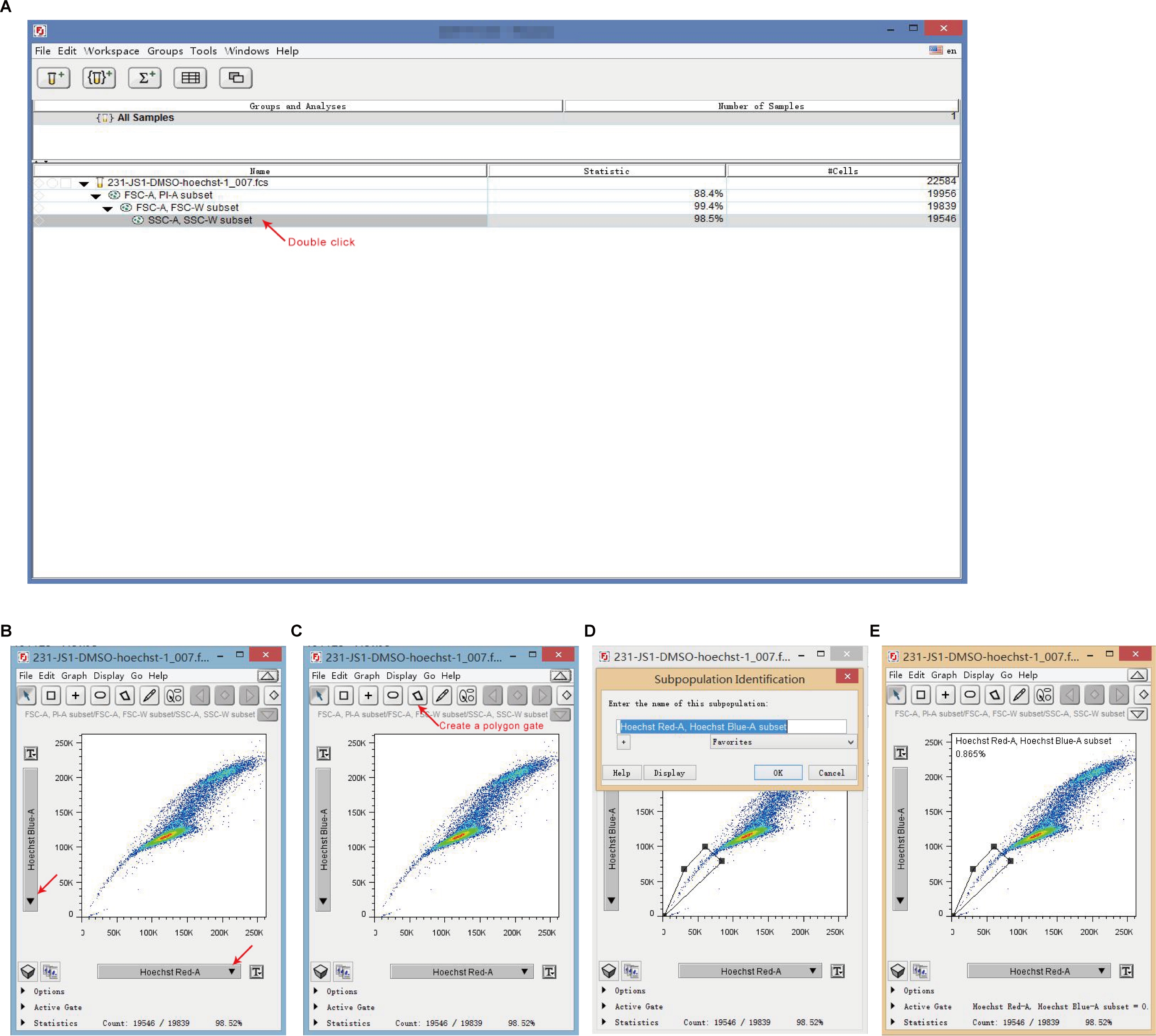The image size is (1156, 1036).
Task: Click the add sample tube icon
Action: pyautogui.click(x=54, y=77)
